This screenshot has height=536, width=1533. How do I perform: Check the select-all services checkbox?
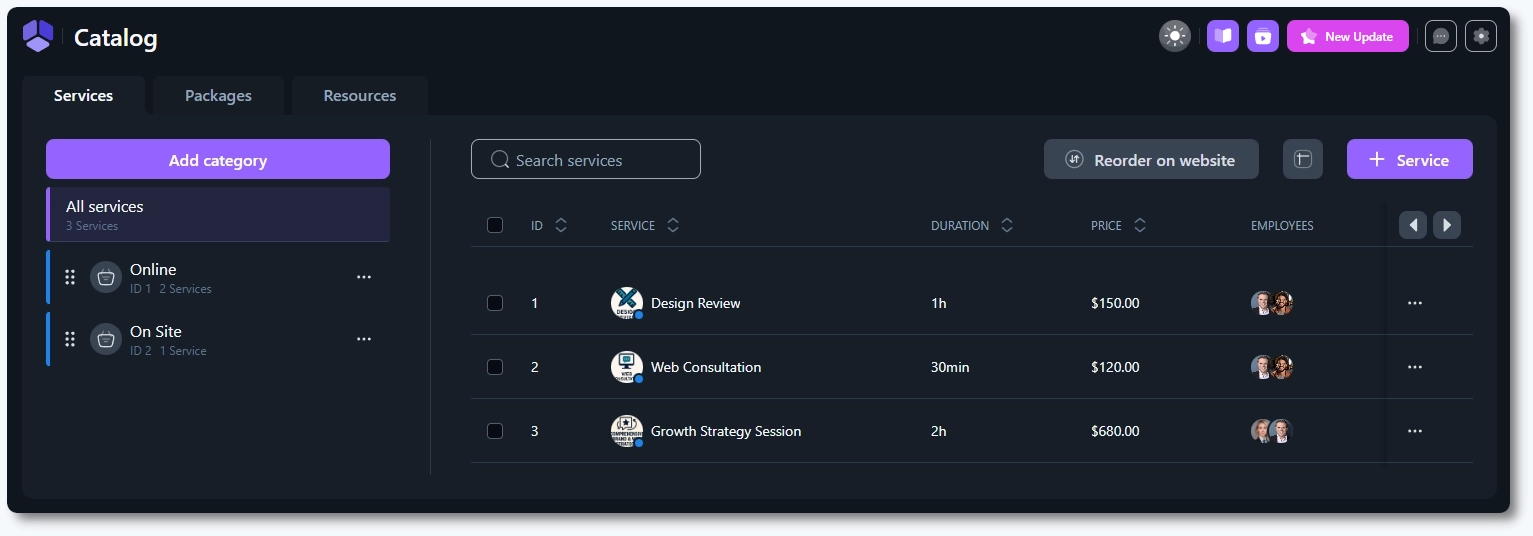495,225
